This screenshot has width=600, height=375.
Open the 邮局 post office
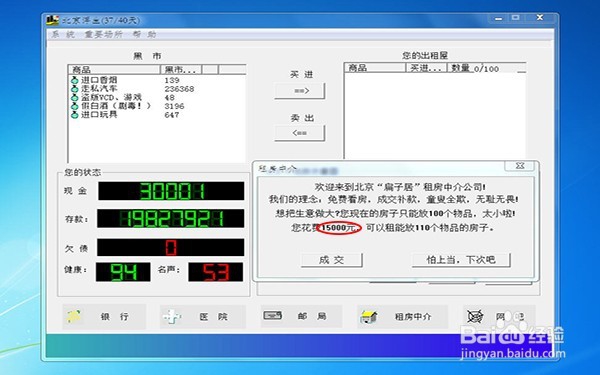301,316
